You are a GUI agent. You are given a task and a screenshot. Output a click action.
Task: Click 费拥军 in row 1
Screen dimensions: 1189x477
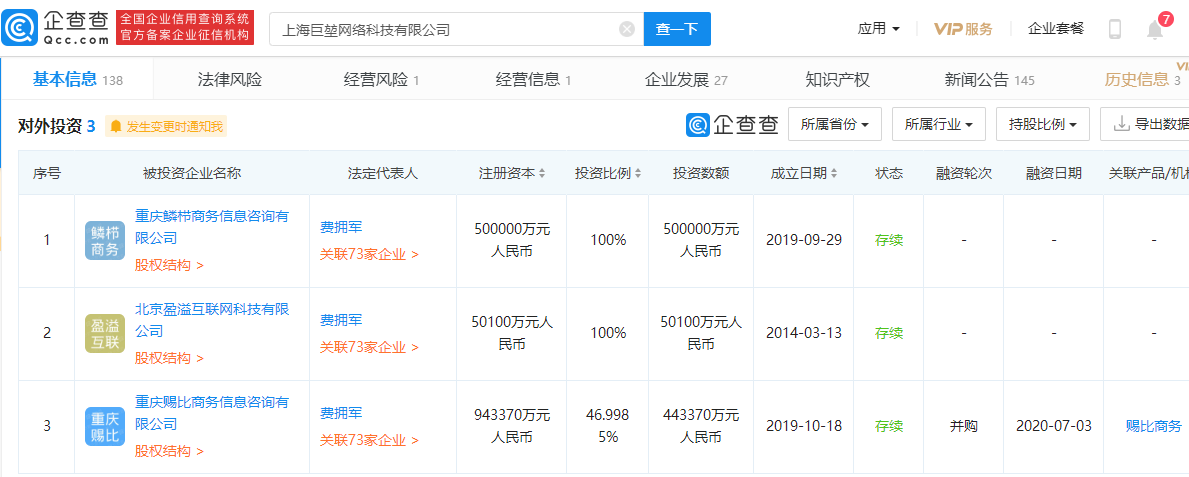341,228
